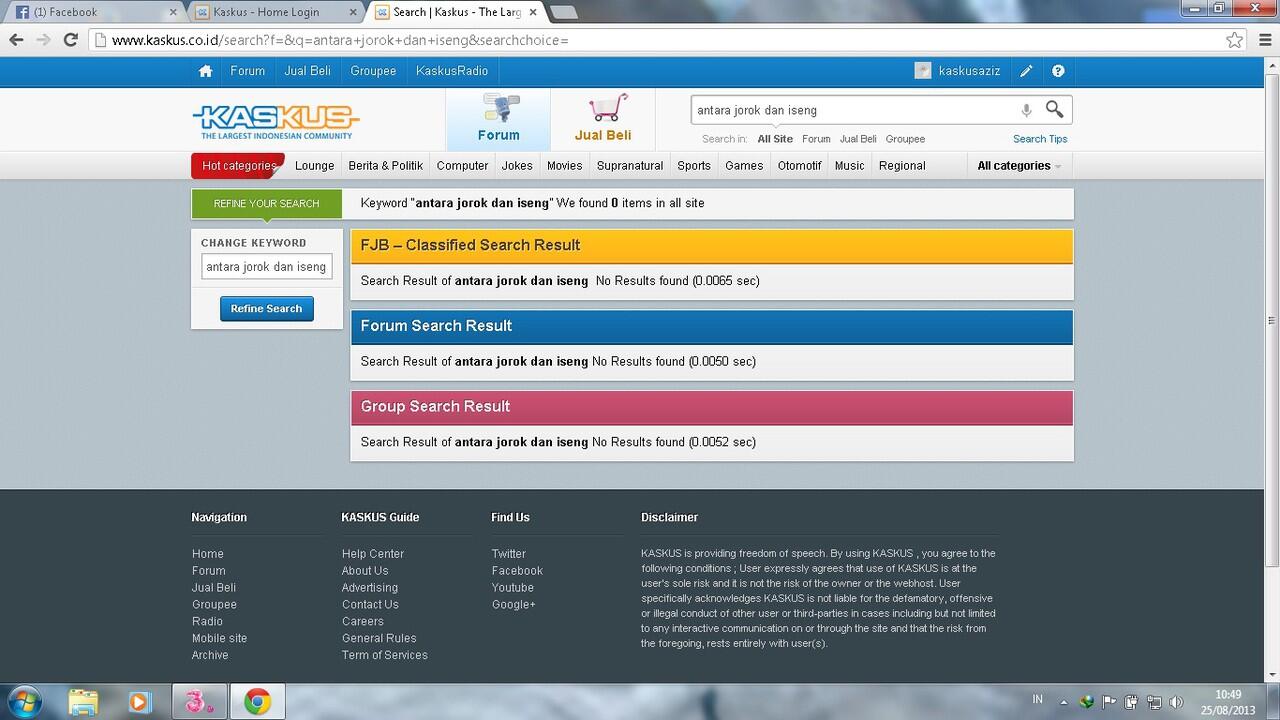Viewport: 1280px width, 720px height.
Task: Open the Jokes category
Action: [x=517, y=166]
